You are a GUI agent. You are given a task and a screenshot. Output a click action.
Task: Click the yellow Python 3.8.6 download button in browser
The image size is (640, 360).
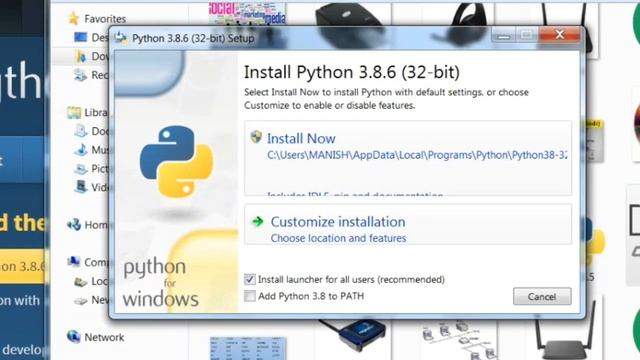[x=22, y=267]
